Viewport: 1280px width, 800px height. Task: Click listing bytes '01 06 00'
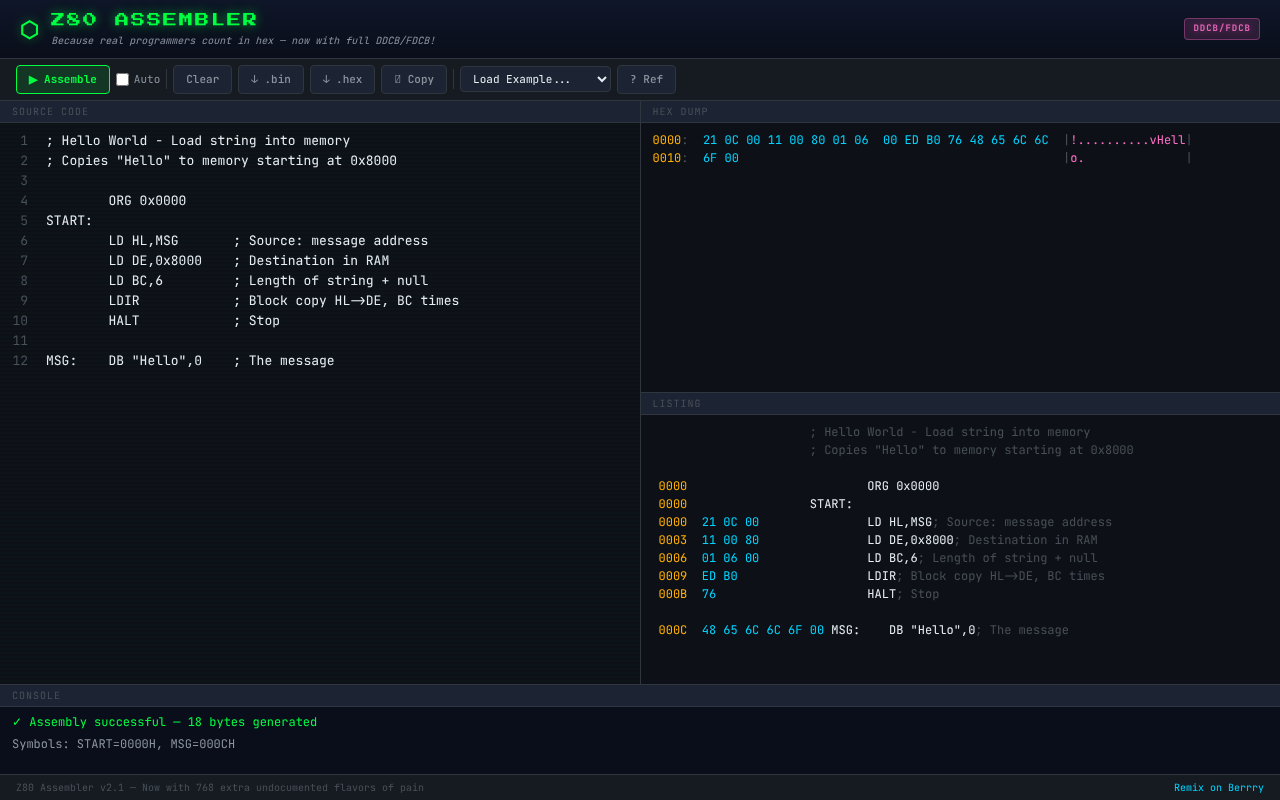(x=730, y=558)
